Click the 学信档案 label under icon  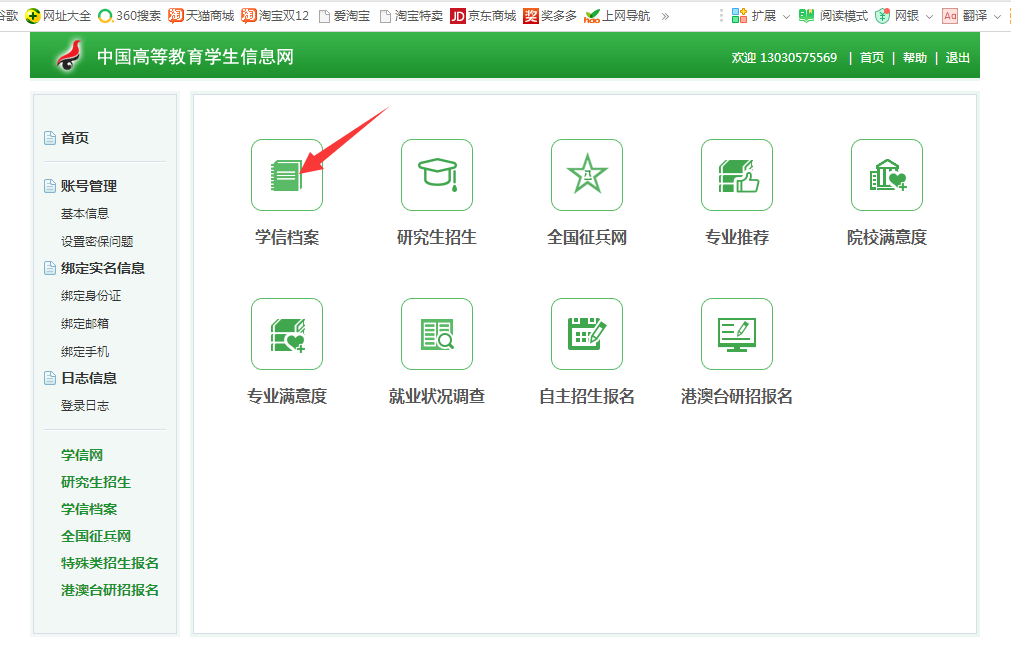coord(287,237)
